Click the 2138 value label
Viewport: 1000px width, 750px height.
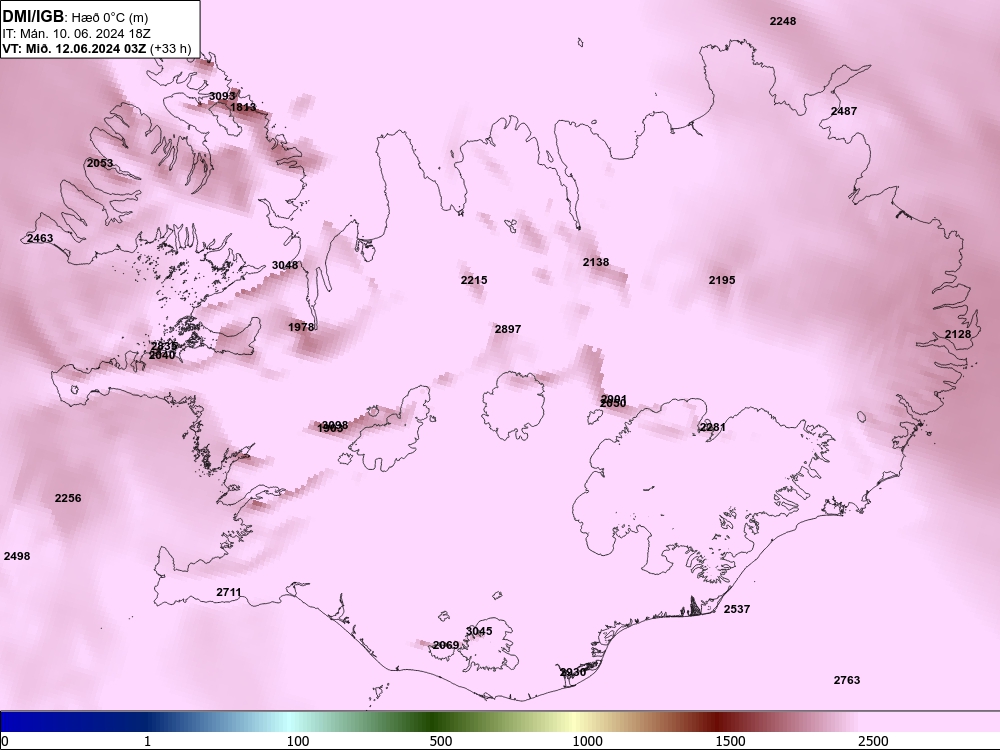coord(596,262)
